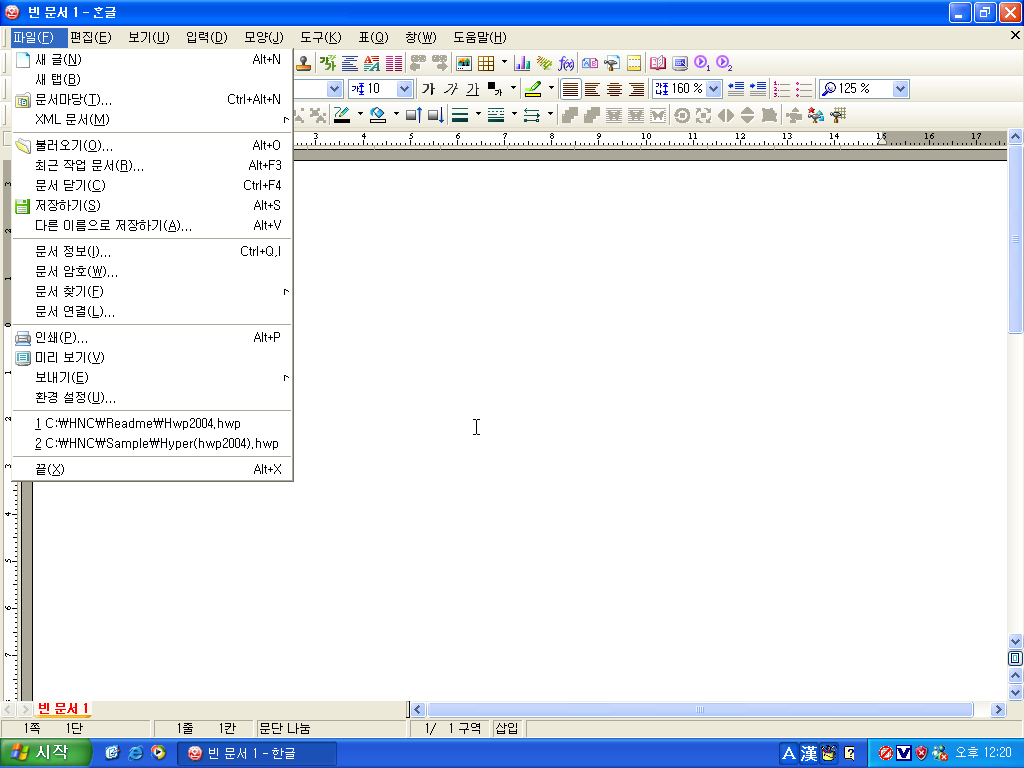Click the drawing objects ruler icon
The image size is (1024, 768).
tap(544, 63)
